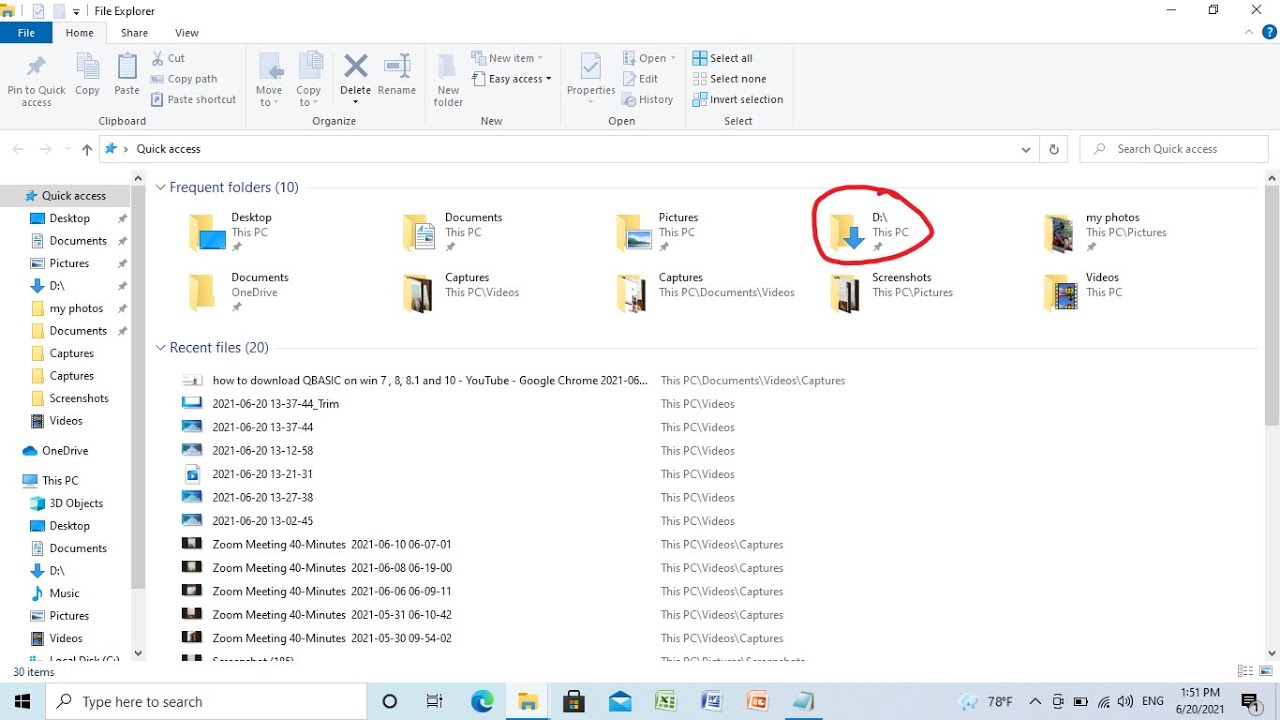Click the Move to icon
This screenshot has height=720, width=1280.
(270, 67)
